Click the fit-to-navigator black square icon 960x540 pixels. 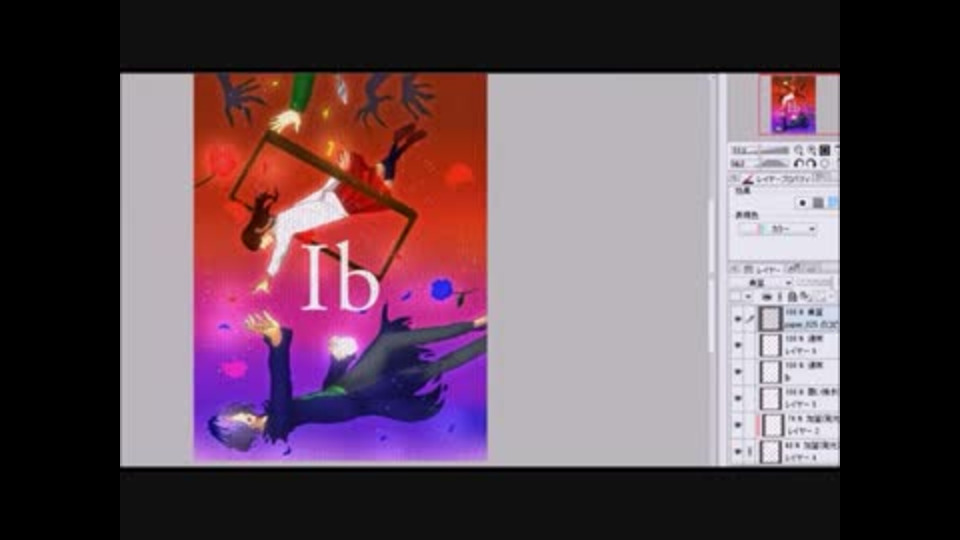coord(825,150)
